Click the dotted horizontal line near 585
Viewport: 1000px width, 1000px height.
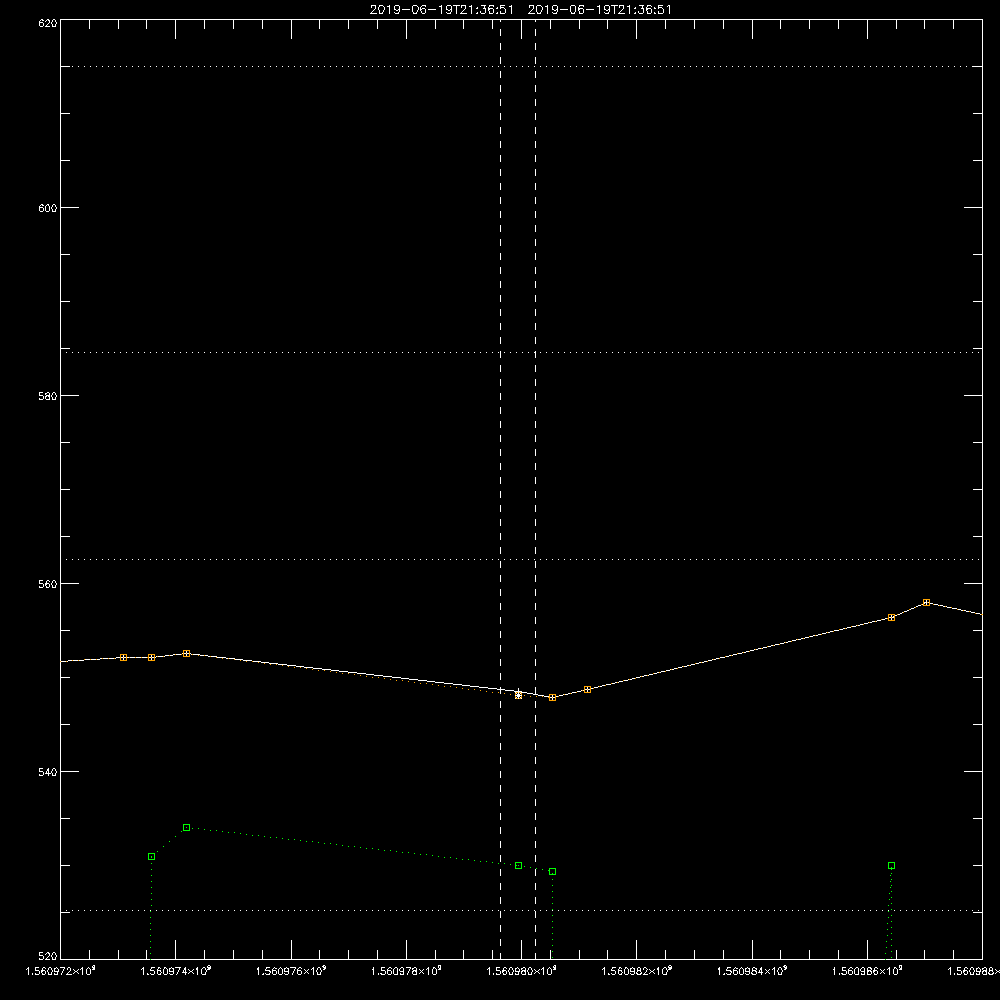[x=521, y=352]
